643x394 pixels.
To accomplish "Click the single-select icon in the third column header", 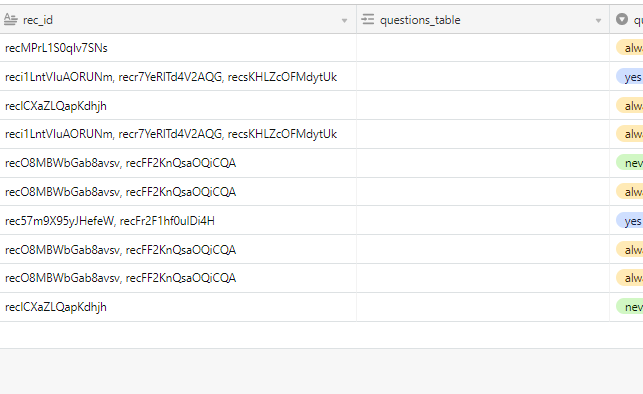I will coord(622,19).
